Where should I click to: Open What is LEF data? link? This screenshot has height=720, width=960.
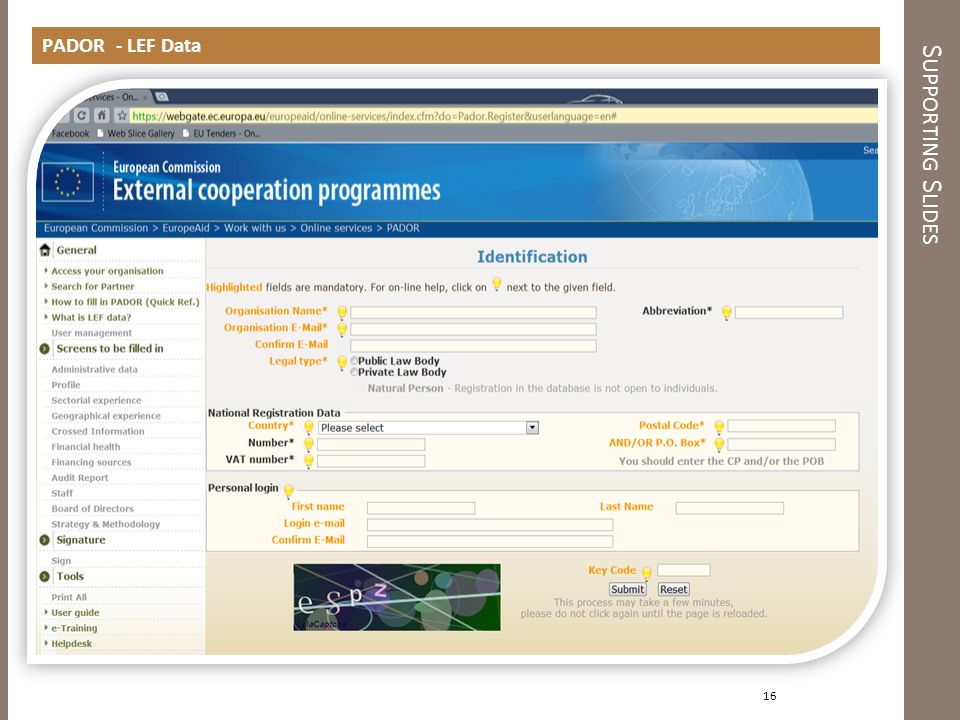coord(91,317)
